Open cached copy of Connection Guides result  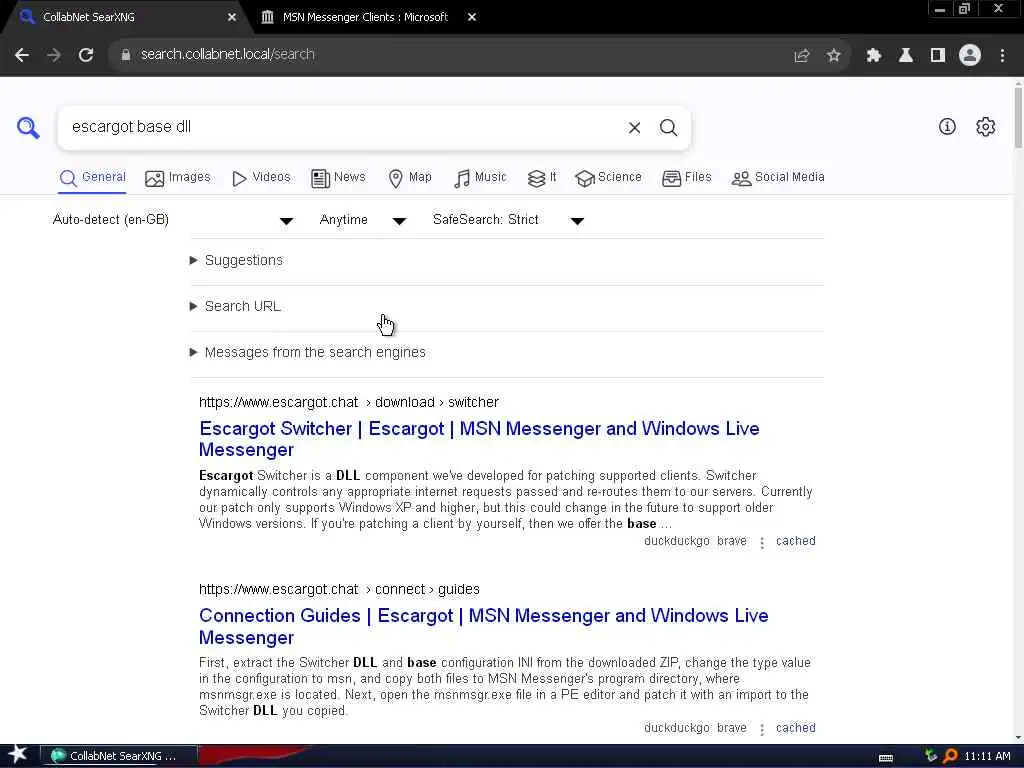795,728
